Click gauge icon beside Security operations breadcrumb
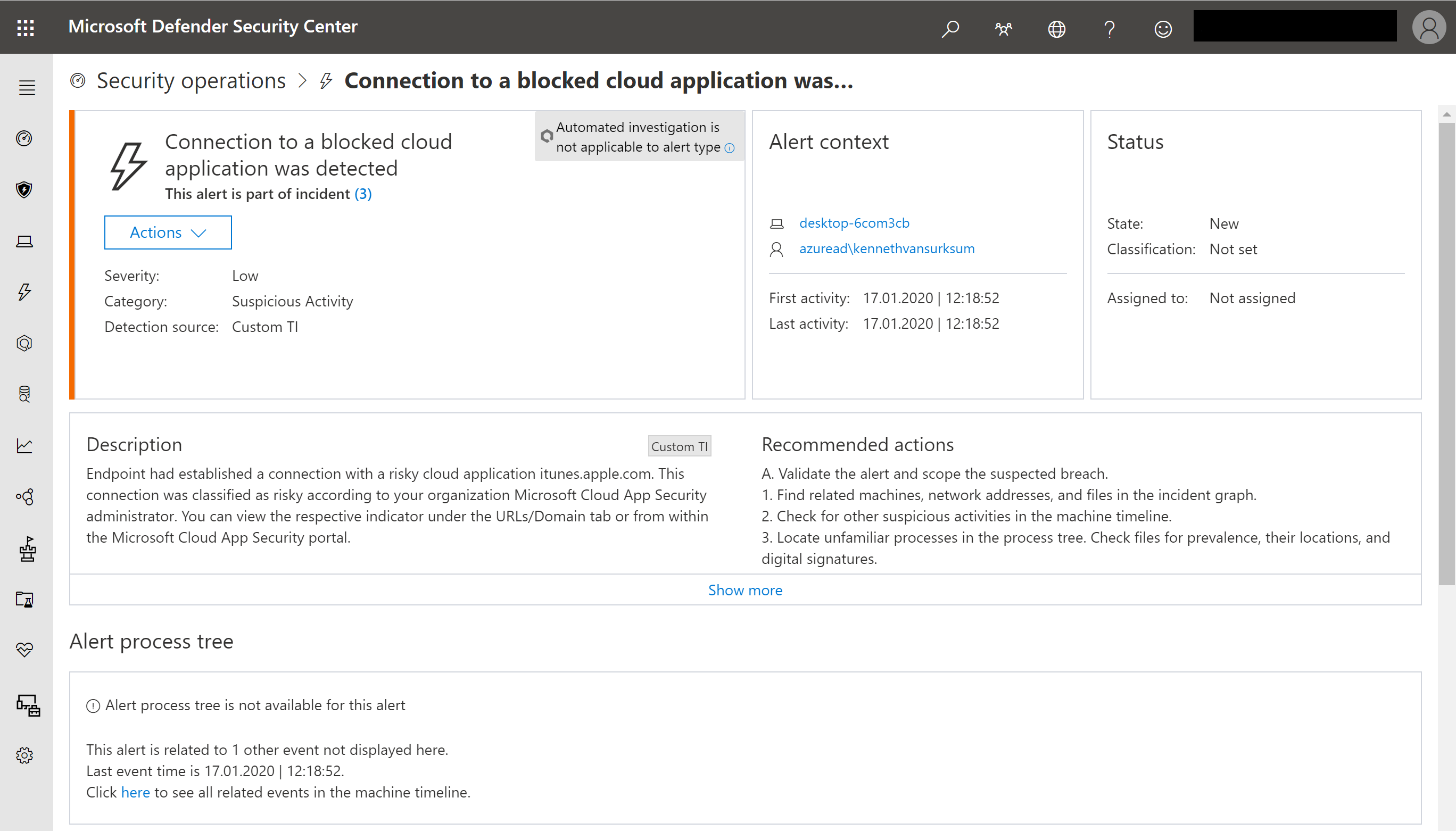 tap(78, 80)
